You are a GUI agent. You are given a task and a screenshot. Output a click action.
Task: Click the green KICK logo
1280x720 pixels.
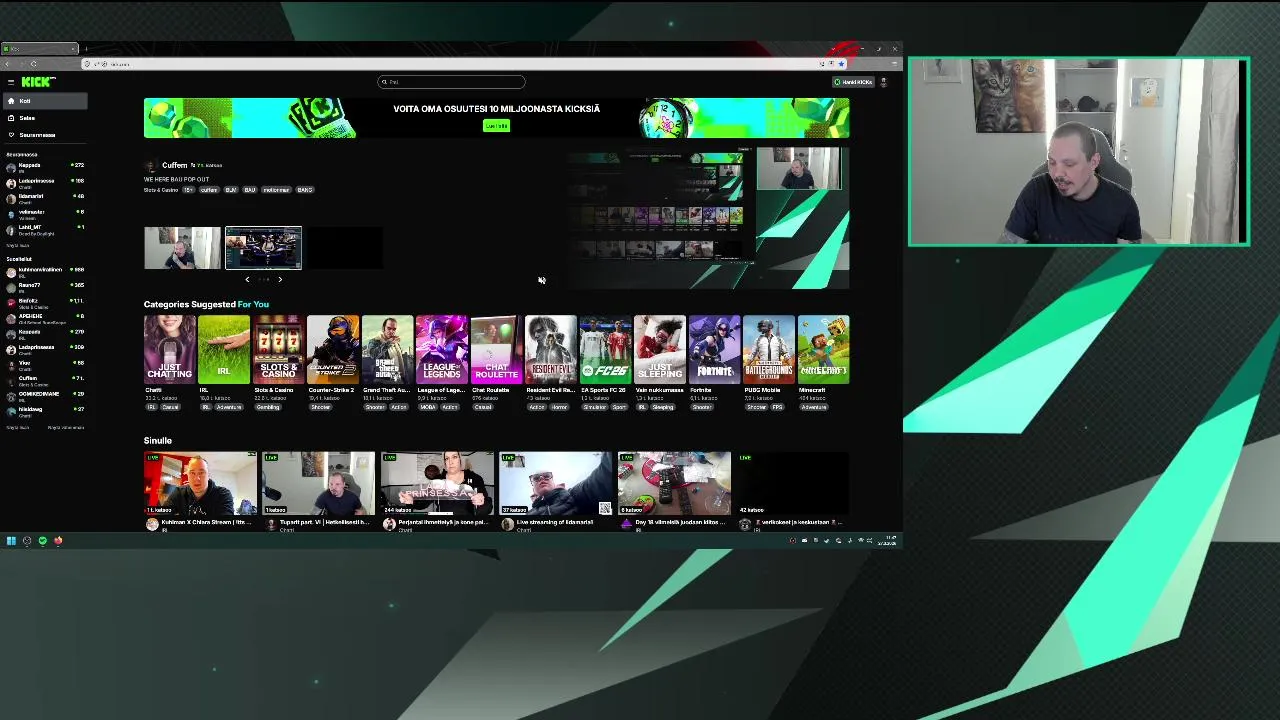(x=39, y=82)
